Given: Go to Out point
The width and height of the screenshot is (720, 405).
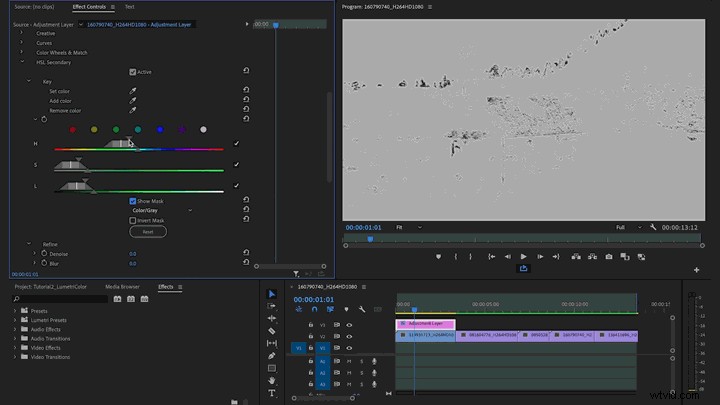Looking at the screenshot, I should coord(556,257).
